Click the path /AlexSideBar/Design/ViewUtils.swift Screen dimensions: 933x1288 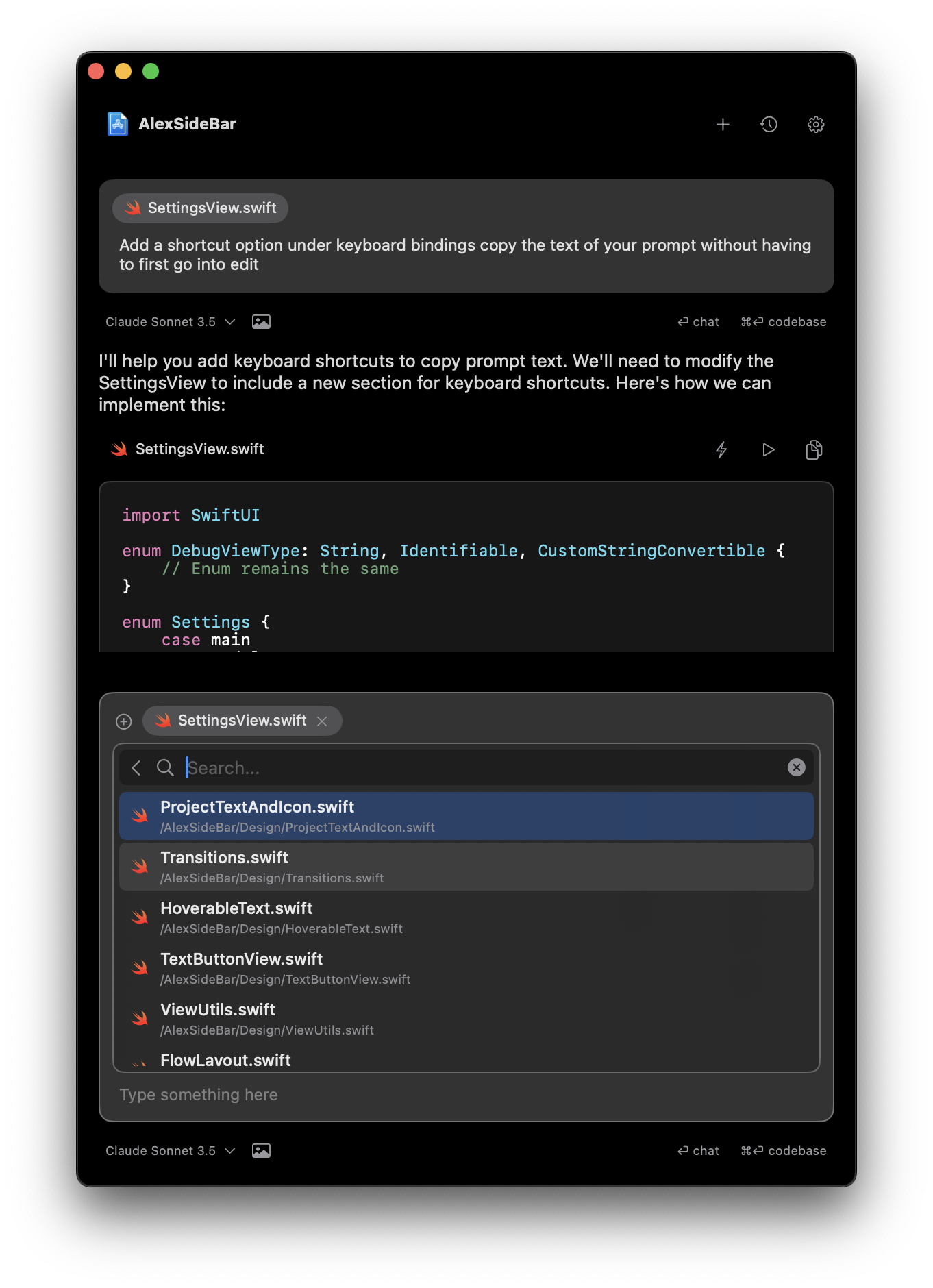point(267,1030)
